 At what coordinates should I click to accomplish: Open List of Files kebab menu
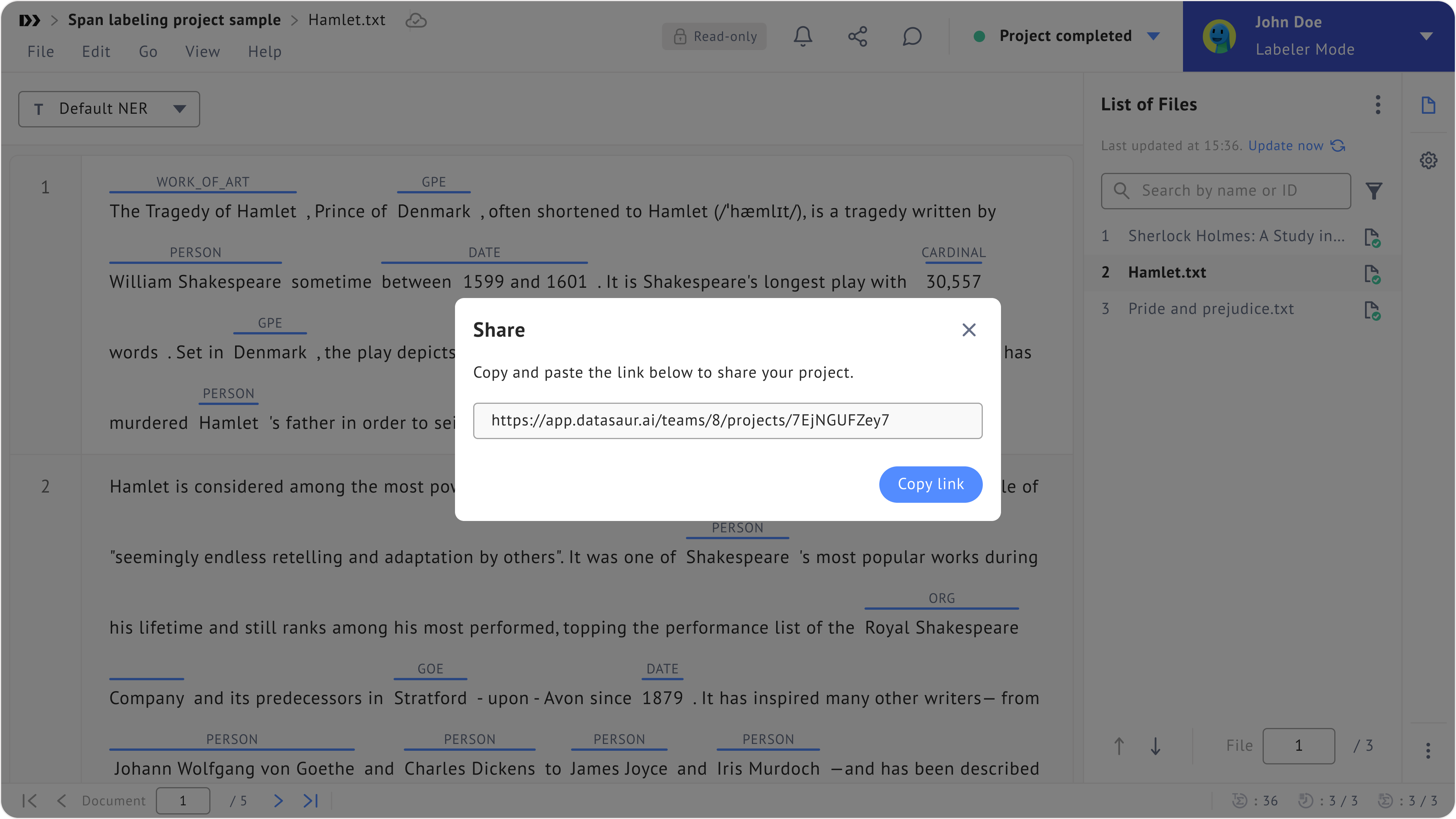click(1378, 105)
